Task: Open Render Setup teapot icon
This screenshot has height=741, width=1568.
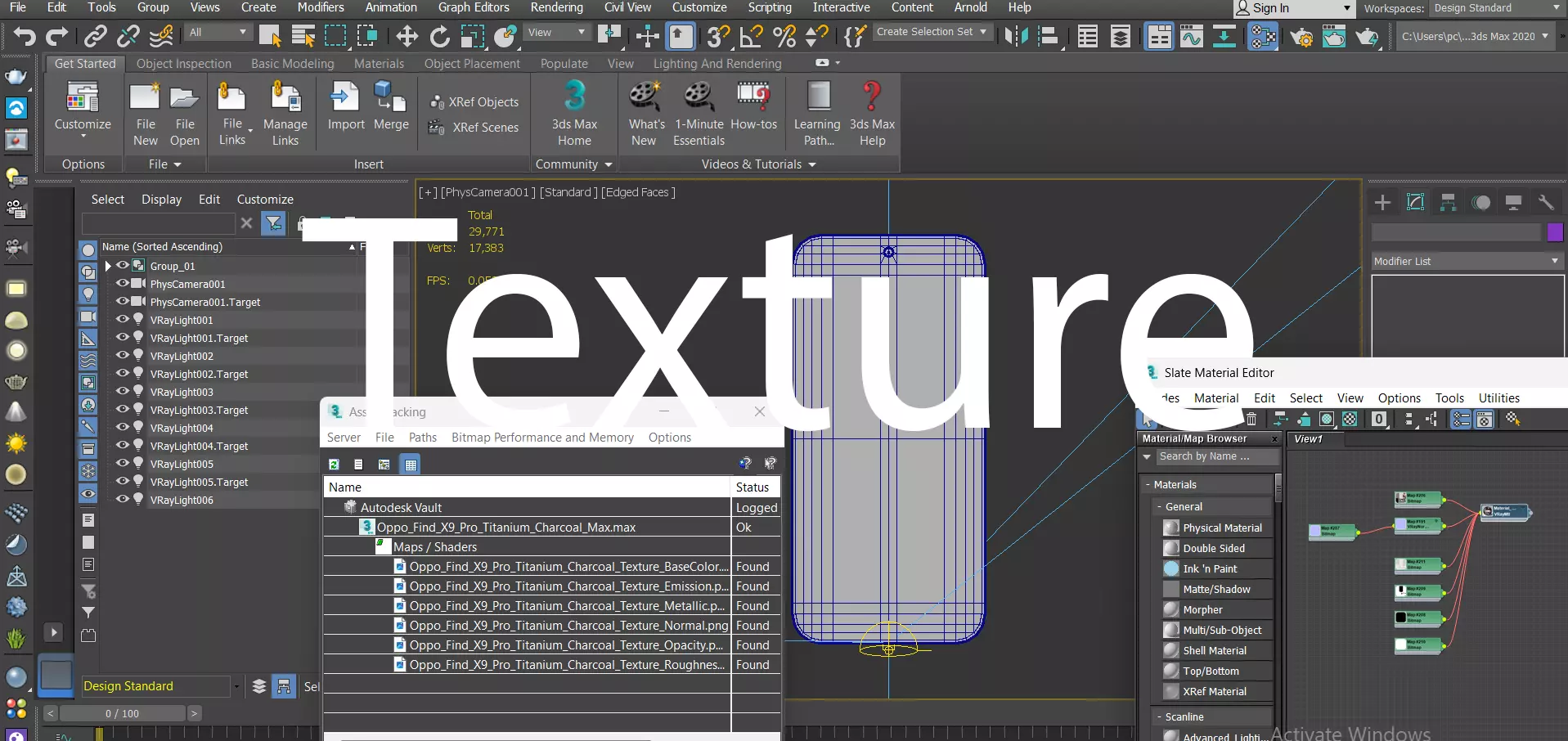Action: (1301, 37)
